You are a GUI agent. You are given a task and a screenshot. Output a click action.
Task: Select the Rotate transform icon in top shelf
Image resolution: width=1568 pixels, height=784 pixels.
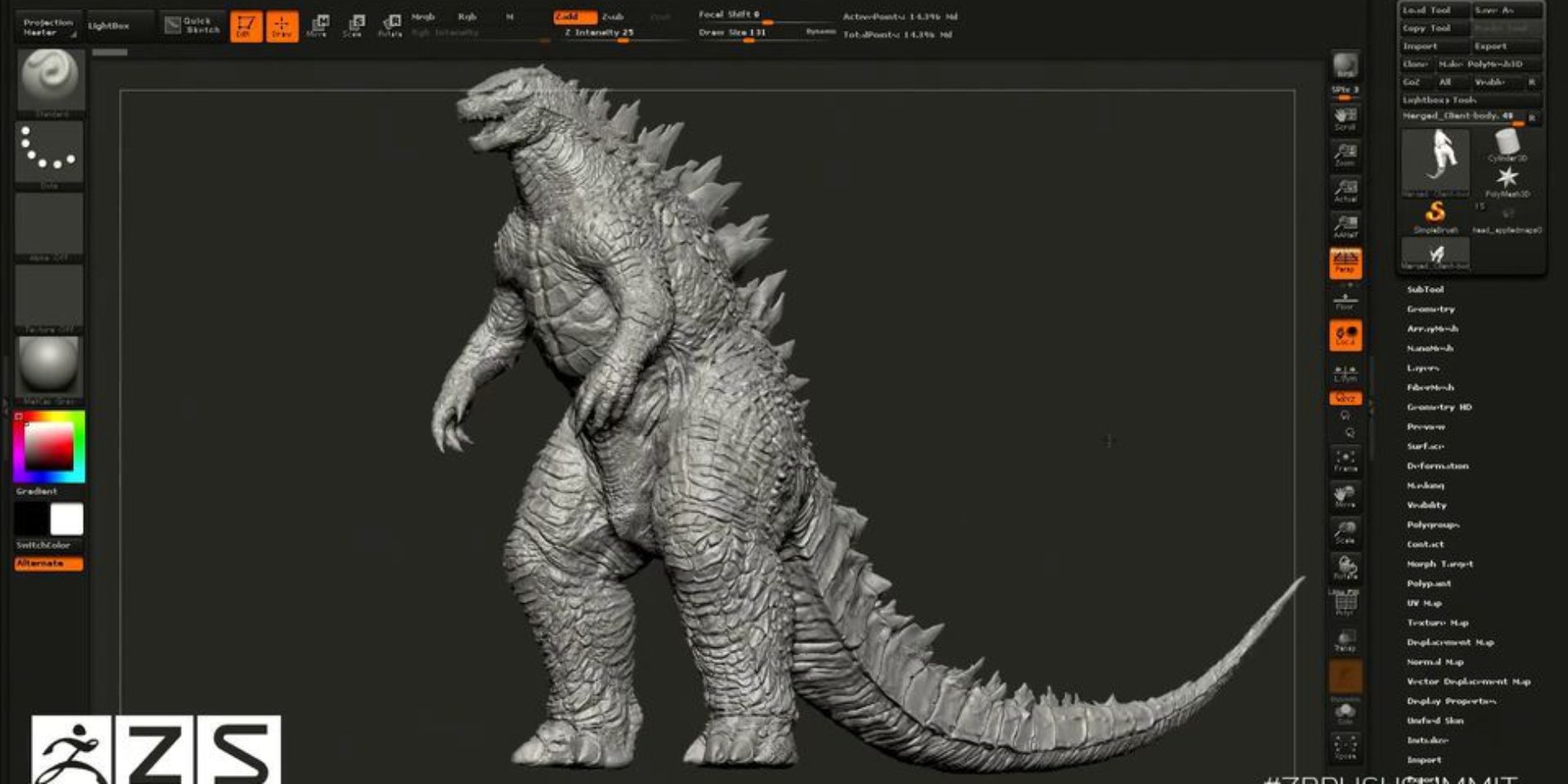[x=391, y=27]
